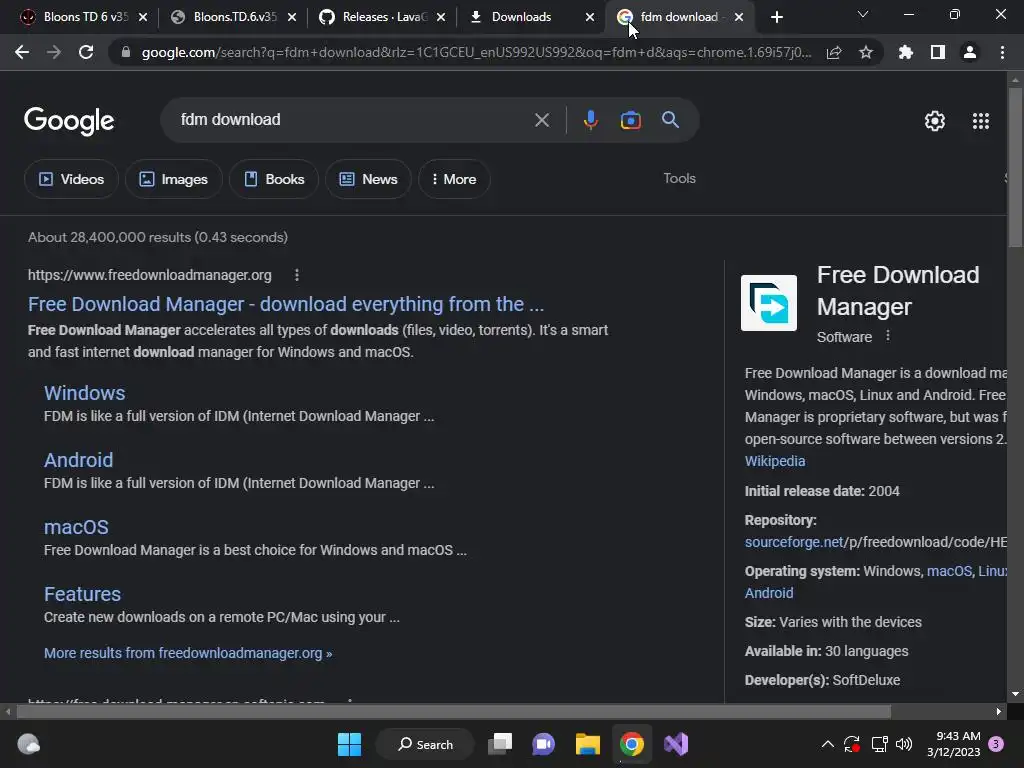Open the macOS sitelink

[76, 527]
